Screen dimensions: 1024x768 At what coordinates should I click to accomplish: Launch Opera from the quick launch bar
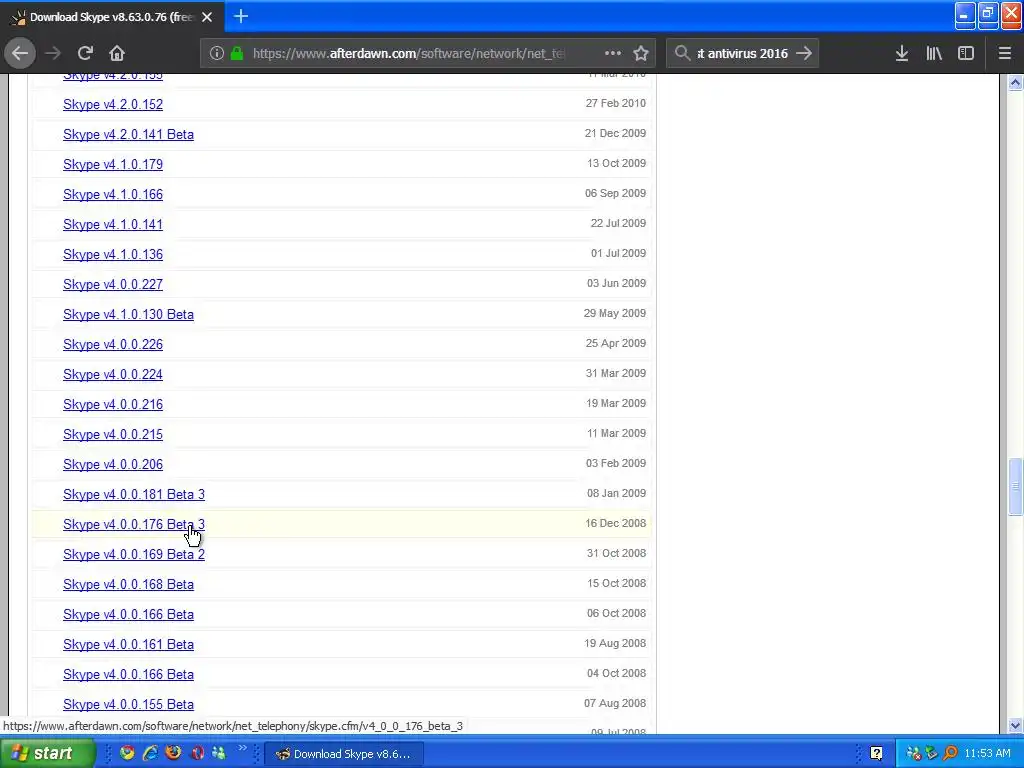197,754
